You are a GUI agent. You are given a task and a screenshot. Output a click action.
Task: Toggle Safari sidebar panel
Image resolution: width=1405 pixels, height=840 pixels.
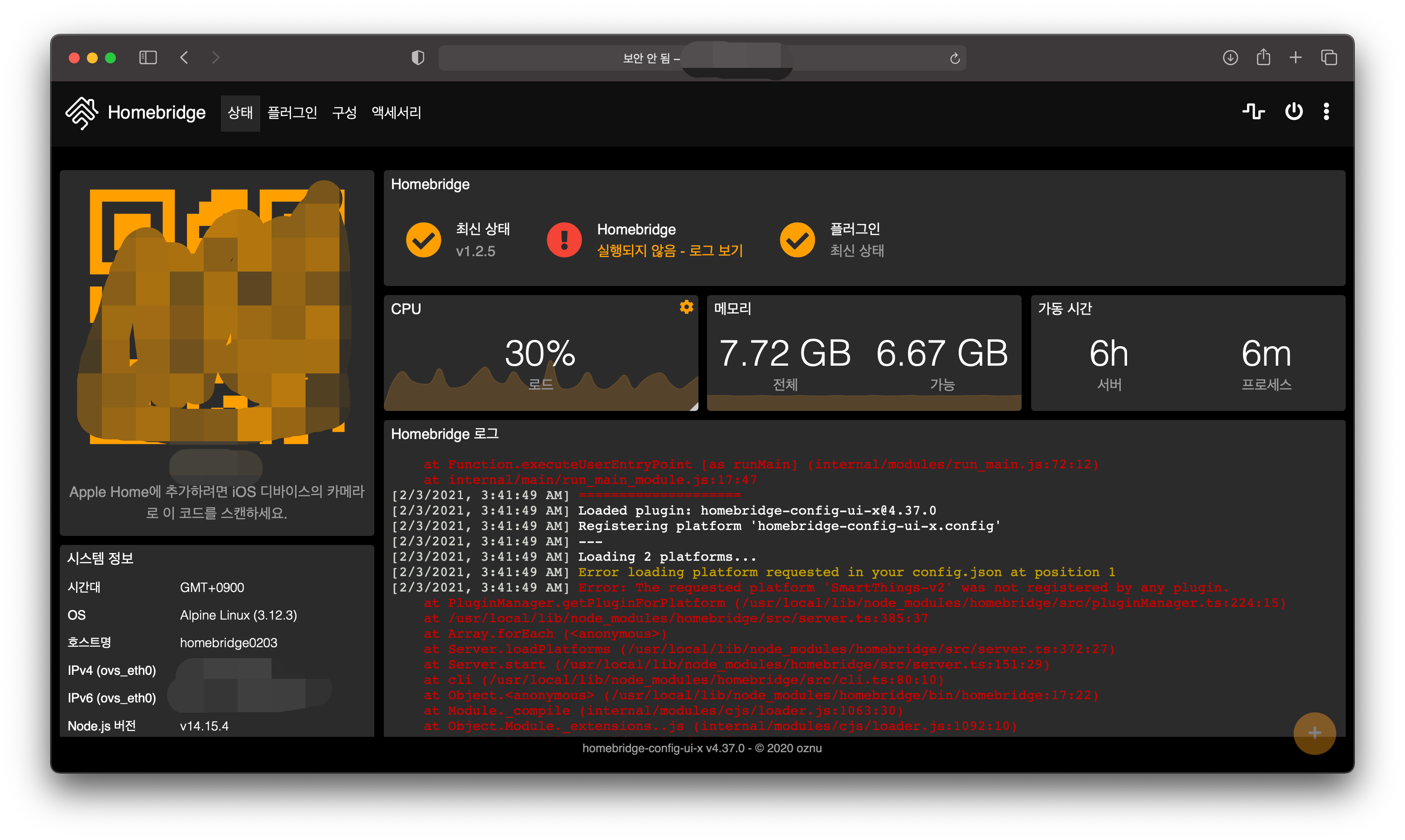(148, 58)
